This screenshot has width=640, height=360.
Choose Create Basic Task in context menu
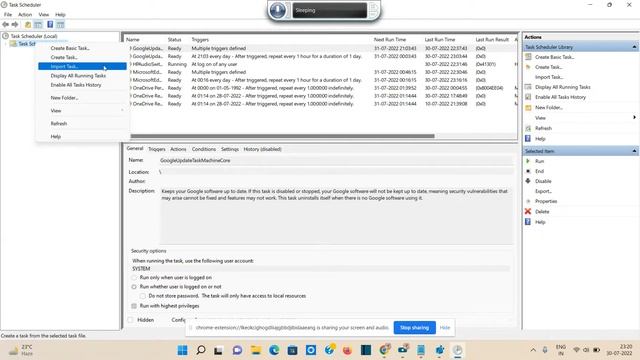[x=70, y=48]
